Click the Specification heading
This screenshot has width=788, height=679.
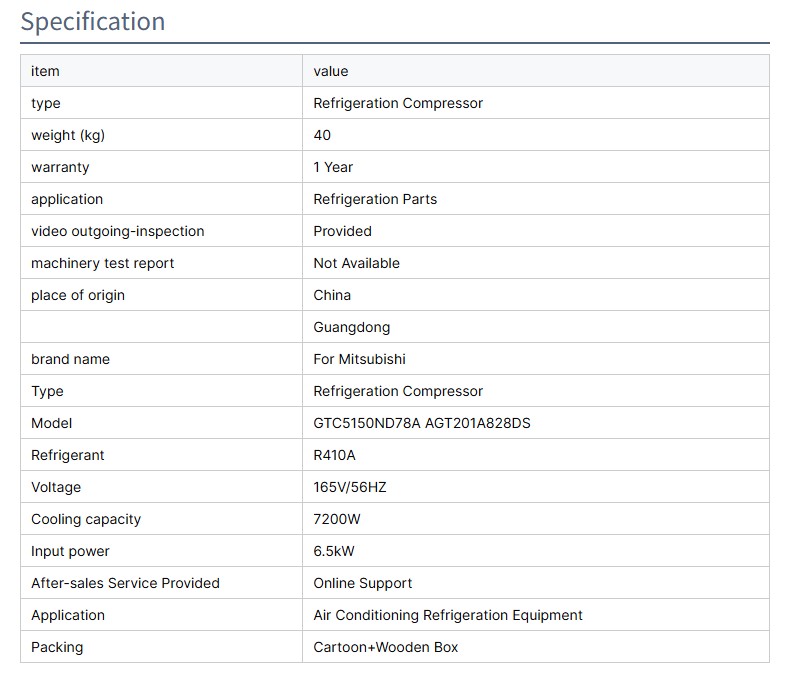[93, 21]
